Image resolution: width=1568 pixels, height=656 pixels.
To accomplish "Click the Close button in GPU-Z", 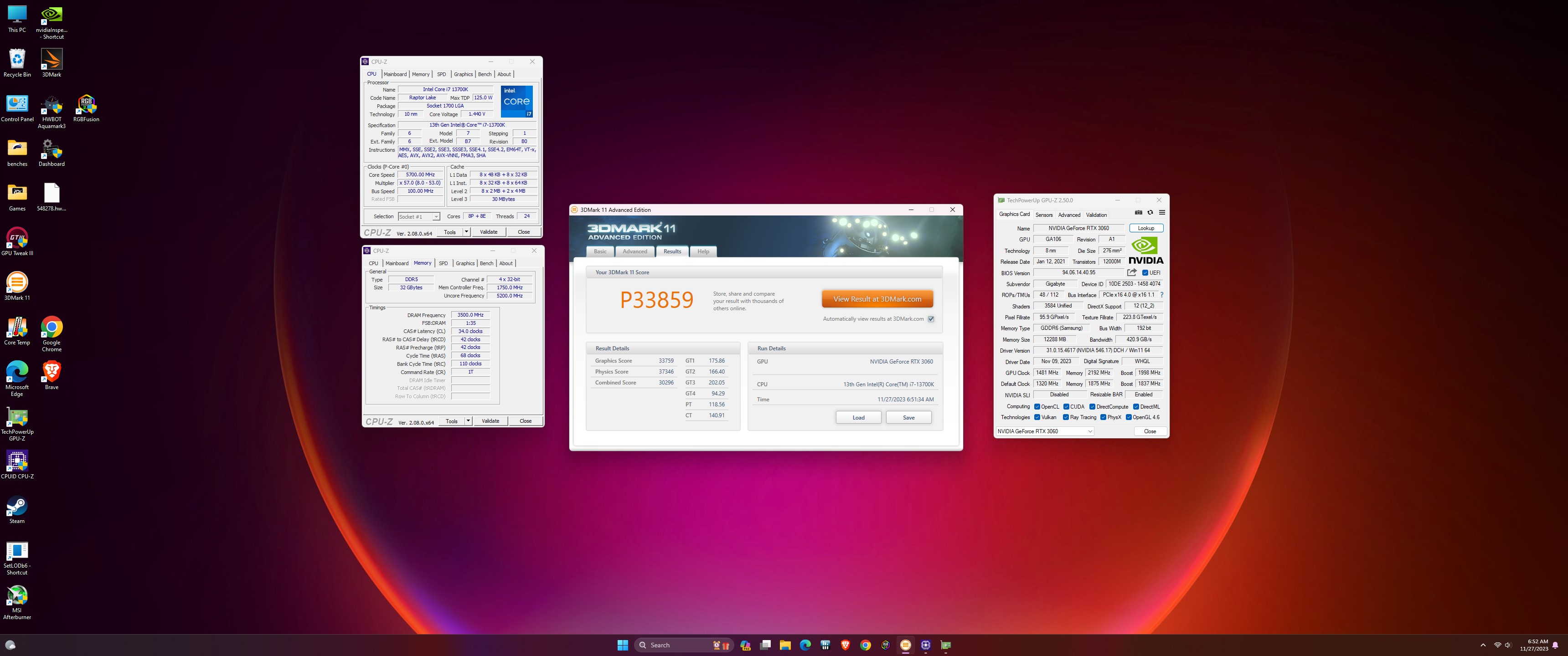I will [1150, 431].
